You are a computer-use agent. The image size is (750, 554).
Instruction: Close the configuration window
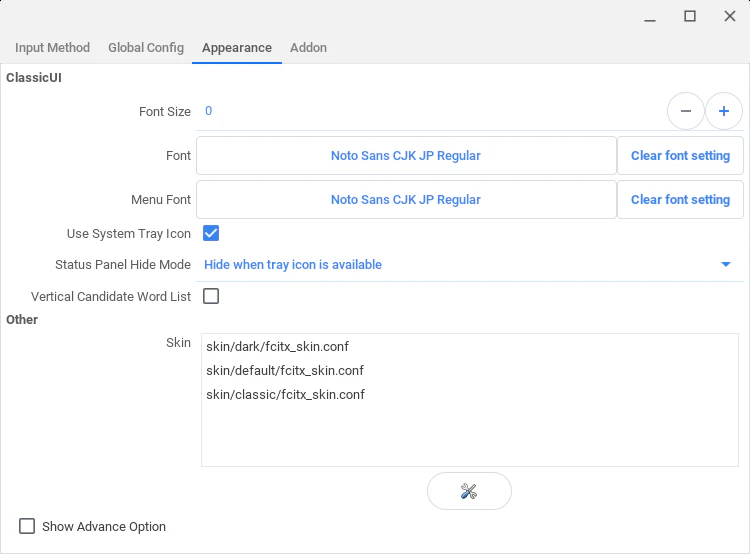click(x=729, y=16)
